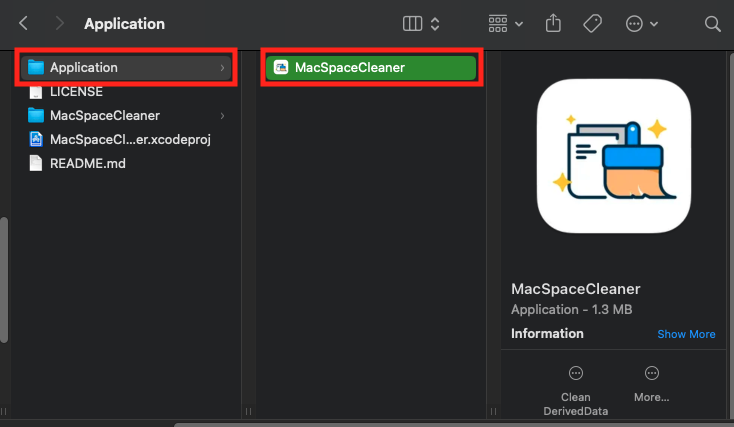Expand the Application folder chevron
This screenshot has height=427, width=734.
coord(222,68)
